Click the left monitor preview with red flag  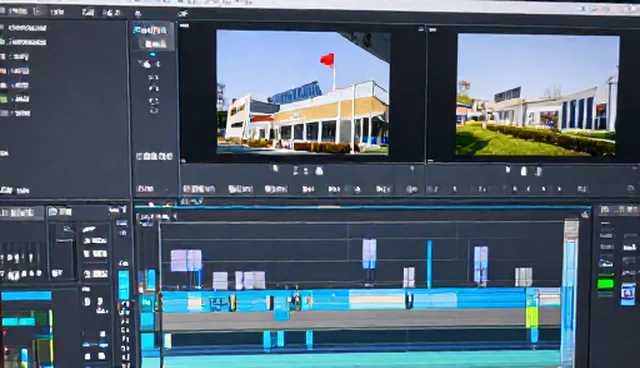click(x=303, y=92)
